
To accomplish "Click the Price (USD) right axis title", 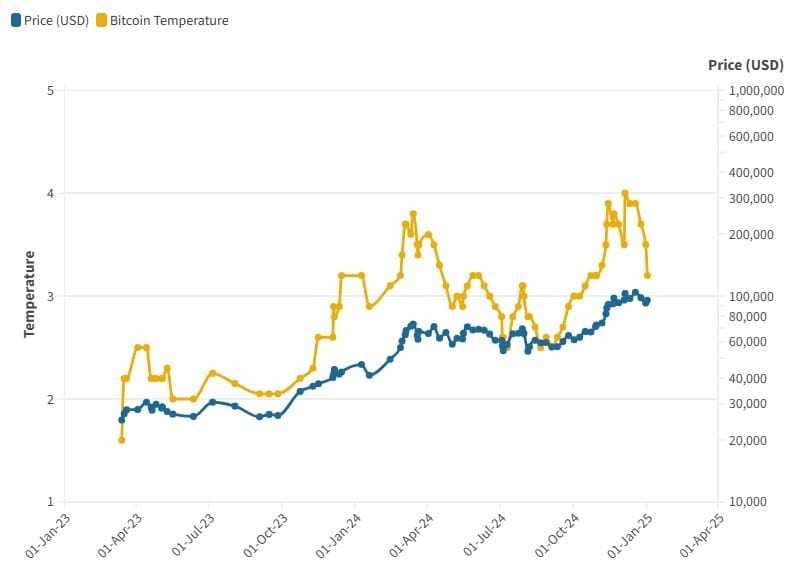I will tap(745, 65).
